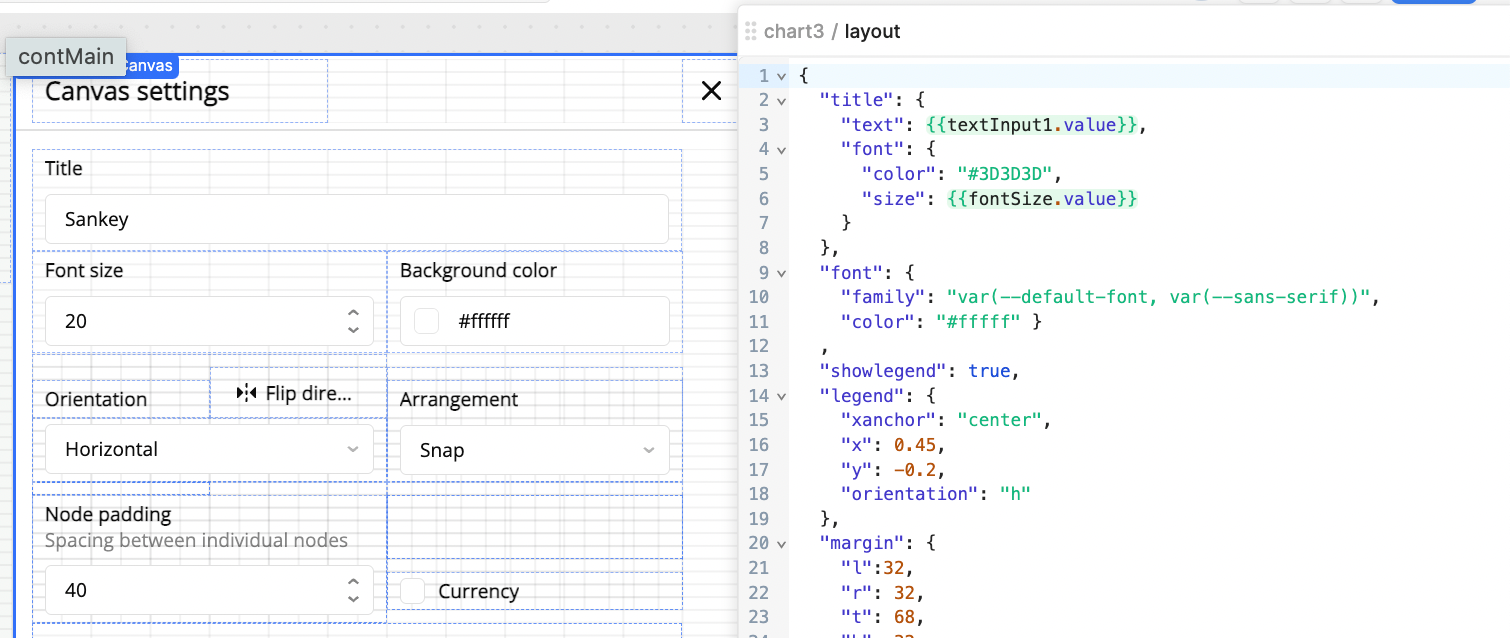
Task: Click the Font size stepper arrows
Action: click(353, 321)
